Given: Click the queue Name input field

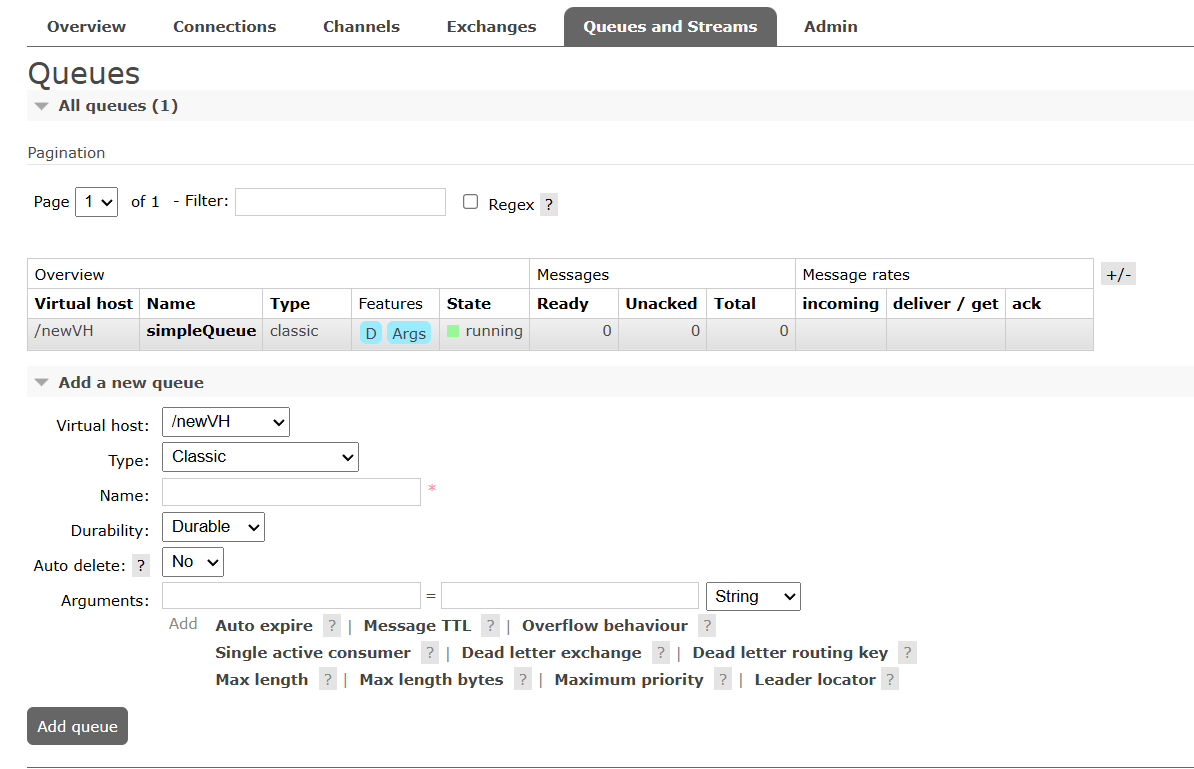Looking at the screenshot, I should (291, 492).
